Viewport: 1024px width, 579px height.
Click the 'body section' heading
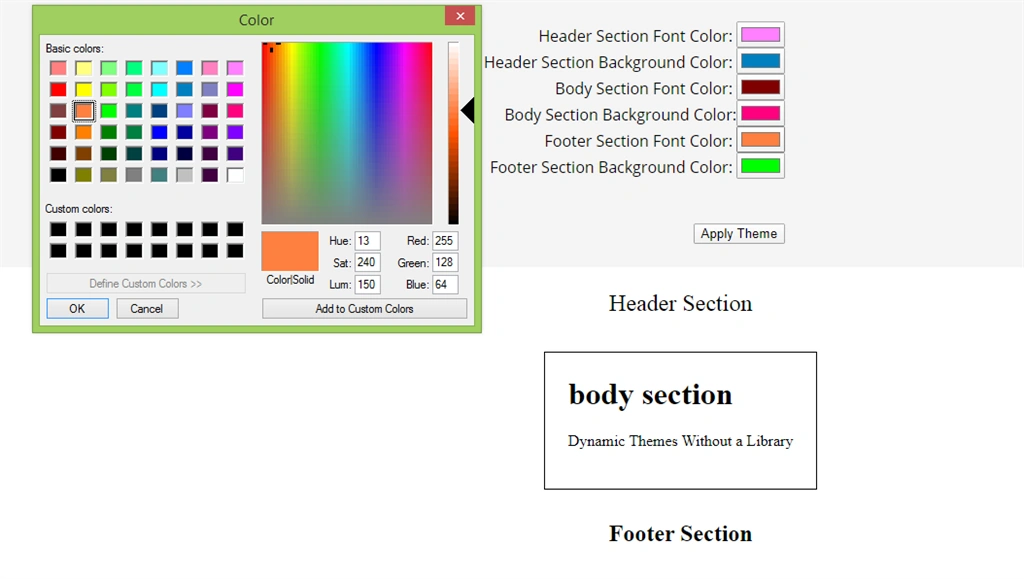(650, 395)
